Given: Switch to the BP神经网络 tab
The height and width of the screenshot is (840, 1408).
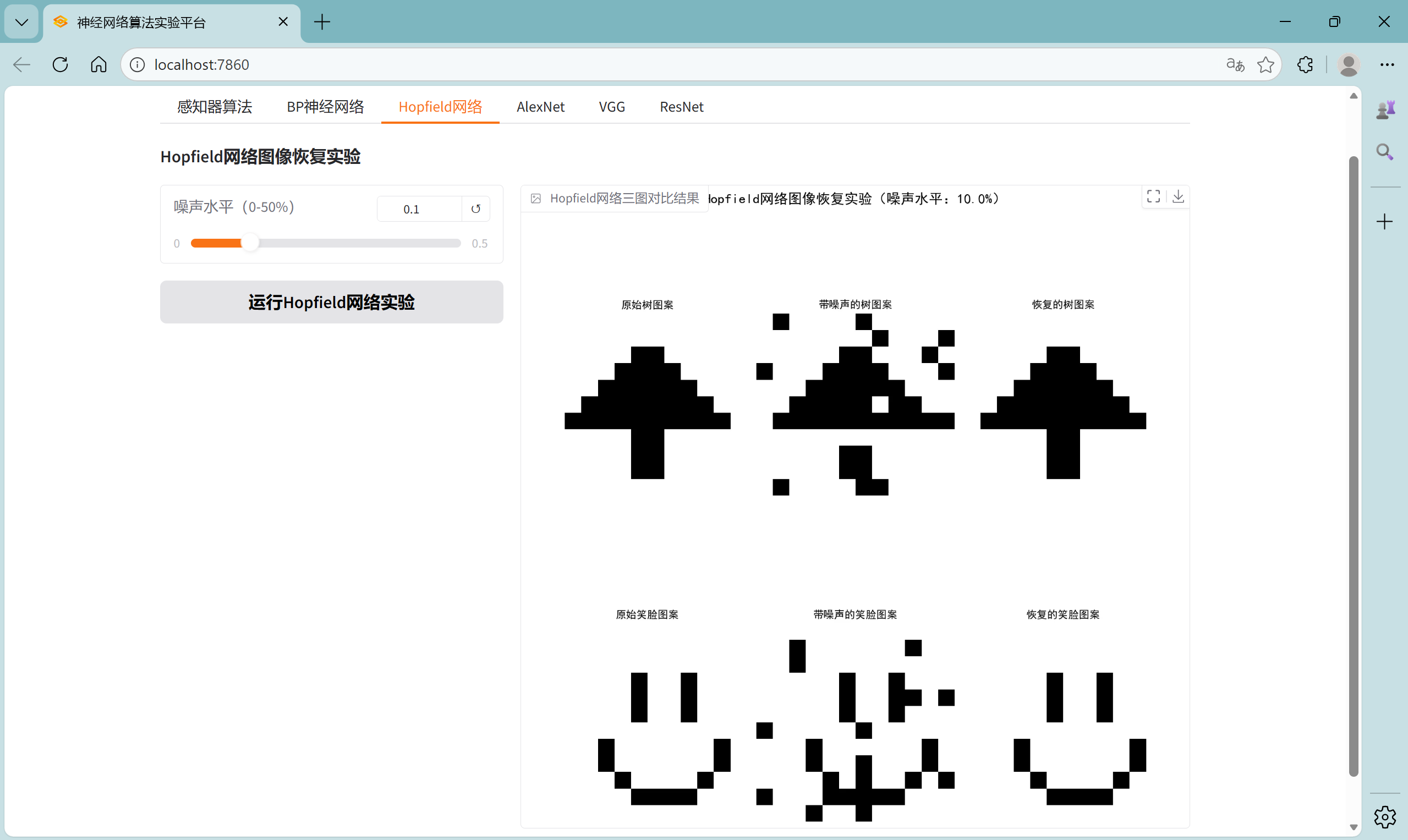Looking at the screenshot, I should click(325, 107).
